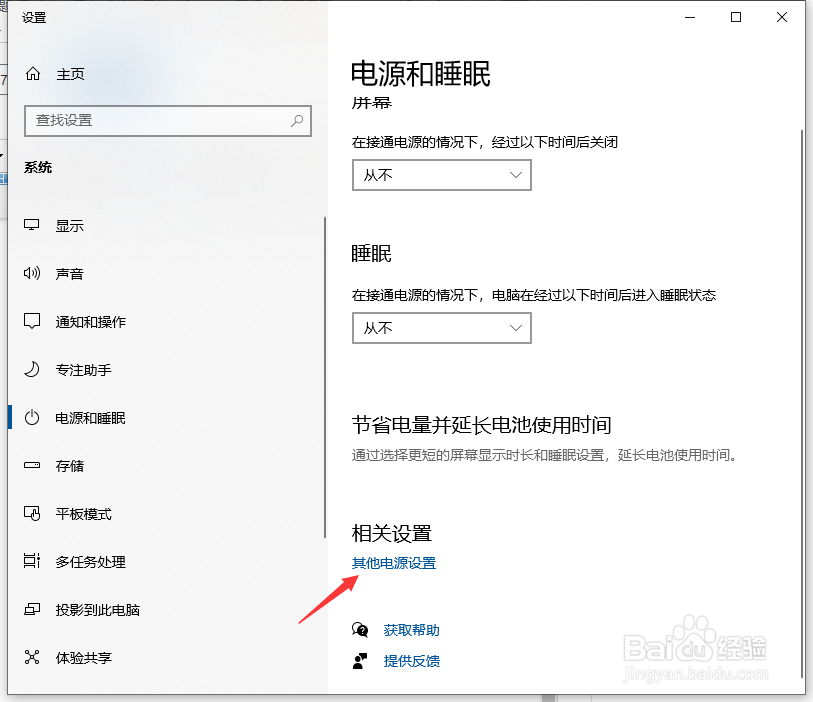This screenshot has height=702, width=813.
Task: Click the drive icon for 存储
Action: coord(32,465)
